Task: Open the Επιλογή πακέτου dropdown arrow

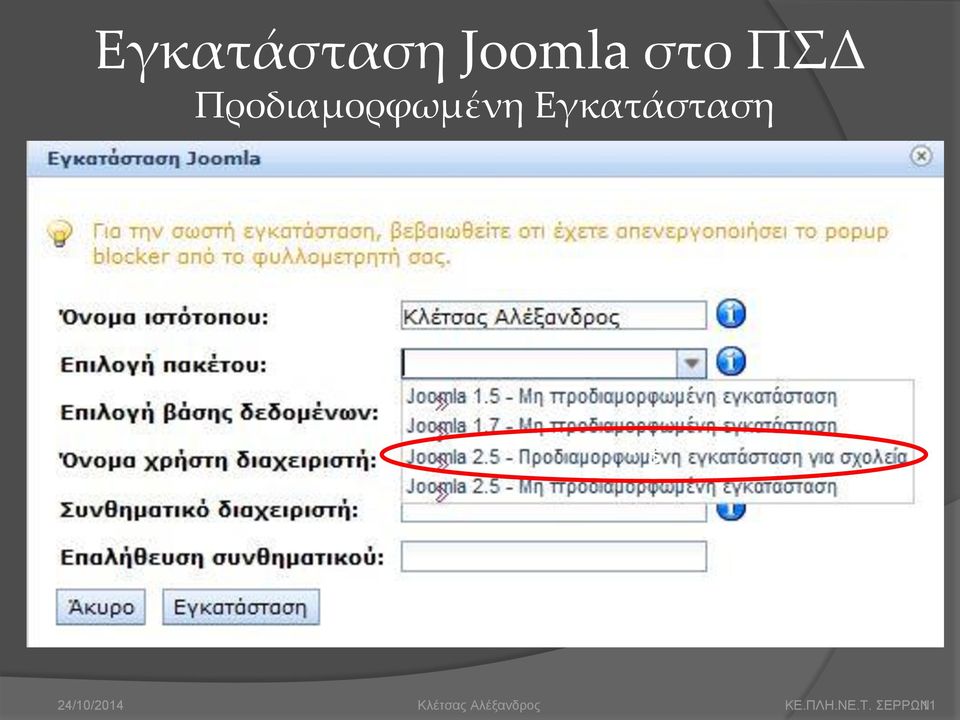Action: point(691,364)
